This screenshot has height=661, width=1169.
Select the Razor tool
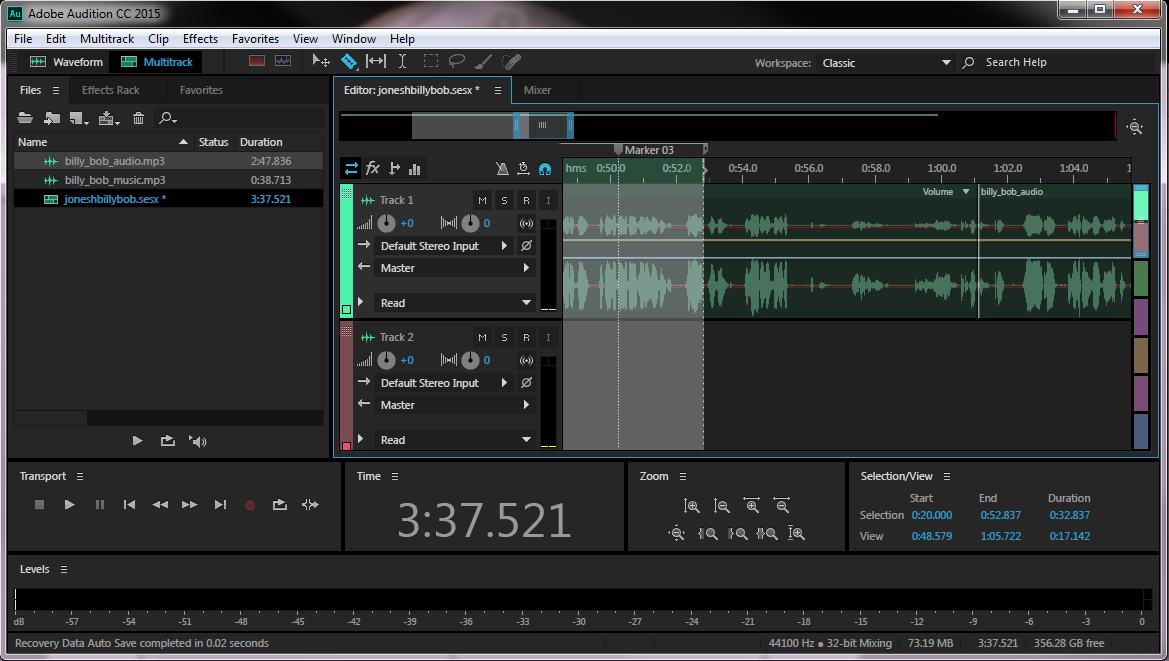coord(348,61)
